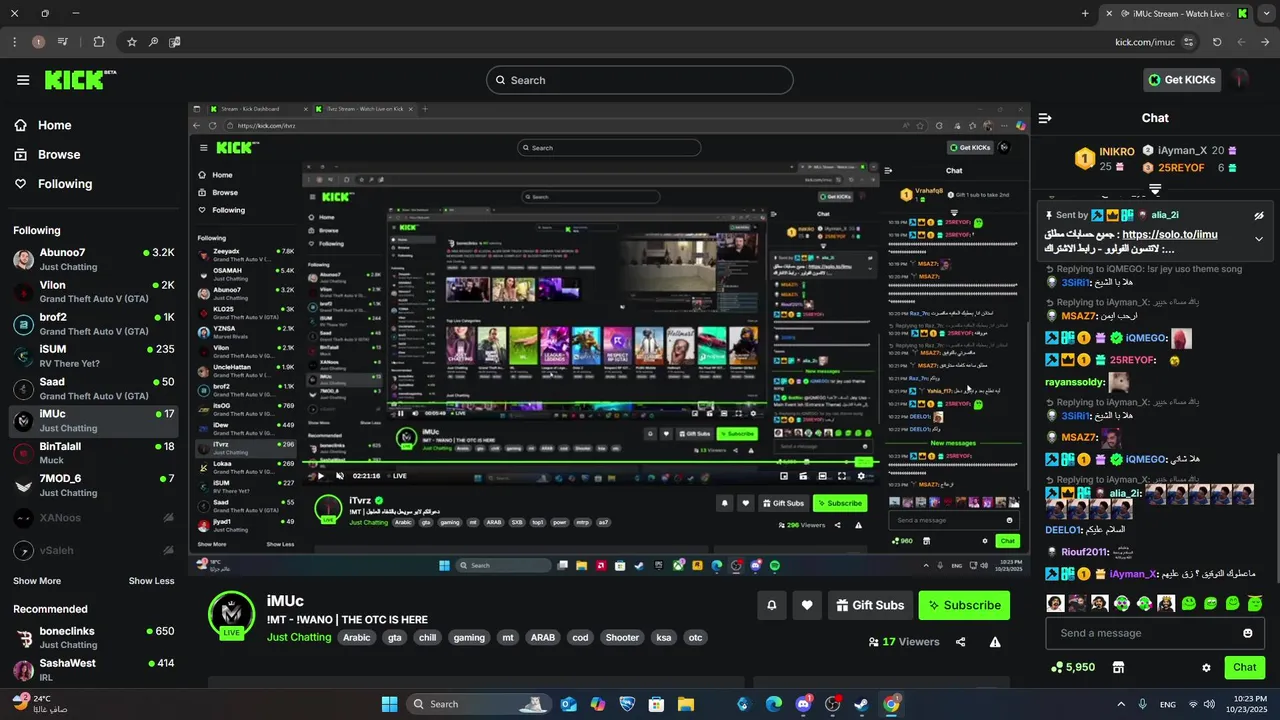
Task: Report the stream warning triangle icon
Action: point(995,642)
